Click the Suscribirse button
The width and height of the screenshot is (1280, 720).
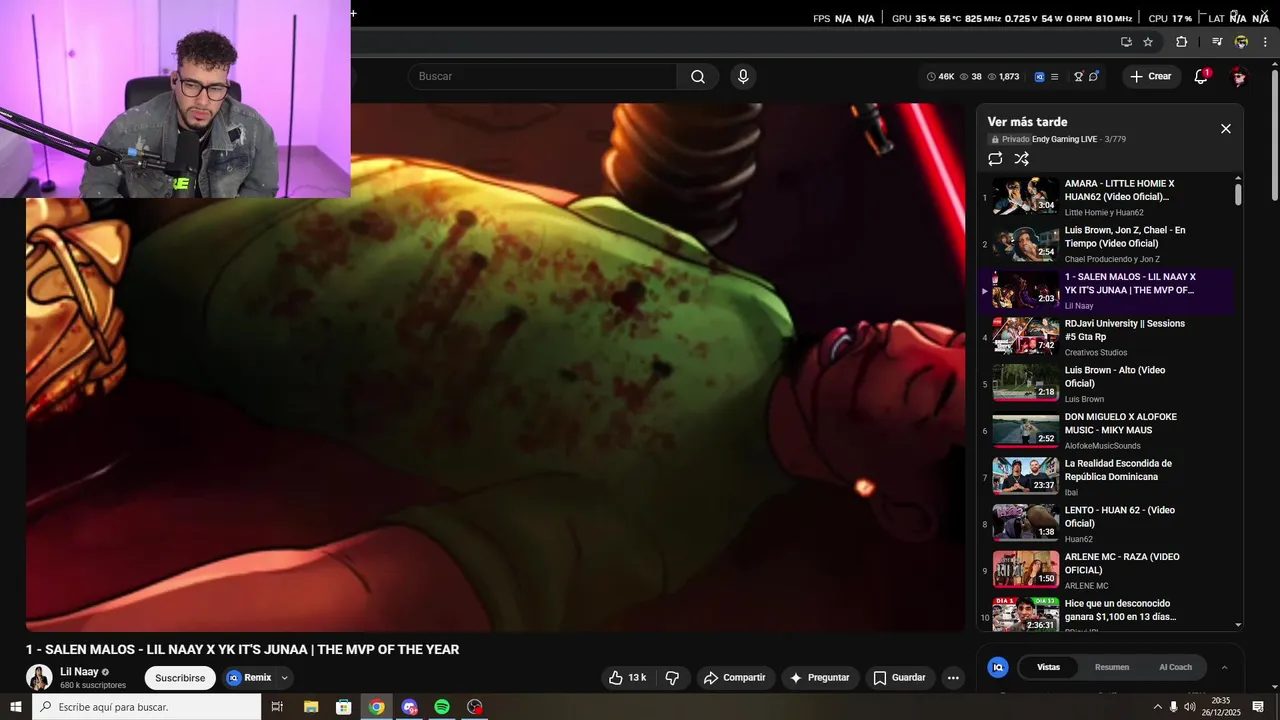pyautogui.click(x=180, y=678)
